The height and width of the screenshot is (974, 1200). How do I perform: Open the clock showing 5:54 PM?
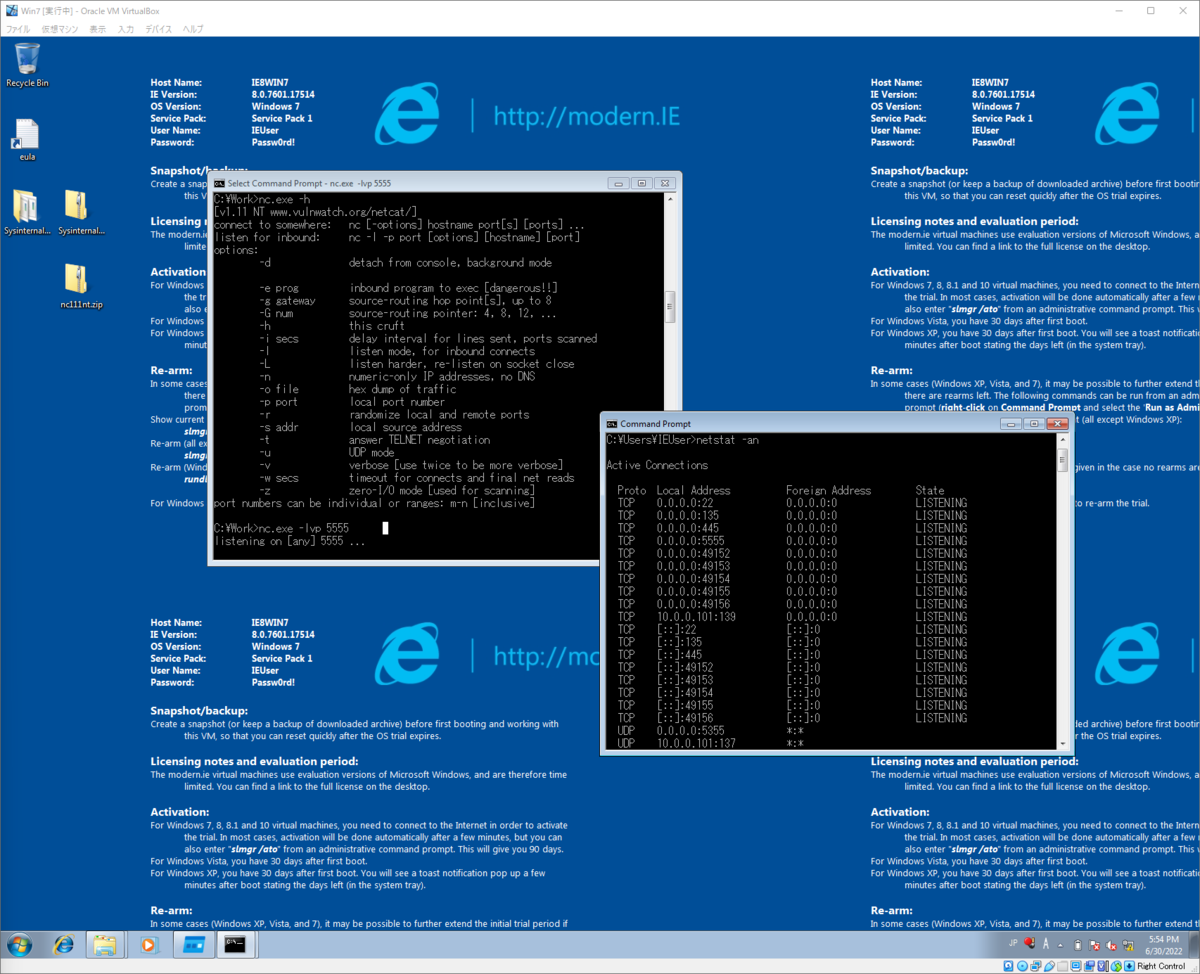point(1164,944)
